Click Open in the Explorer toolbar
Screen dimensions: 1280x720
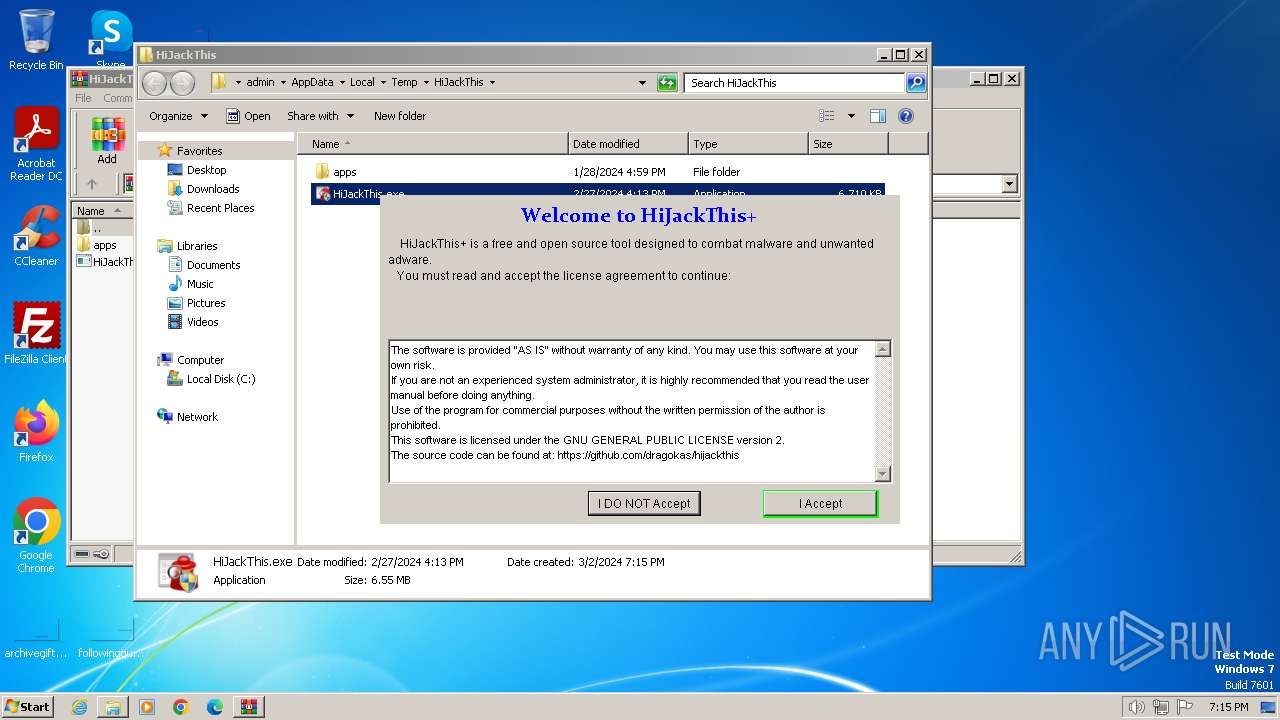point(248,116)
